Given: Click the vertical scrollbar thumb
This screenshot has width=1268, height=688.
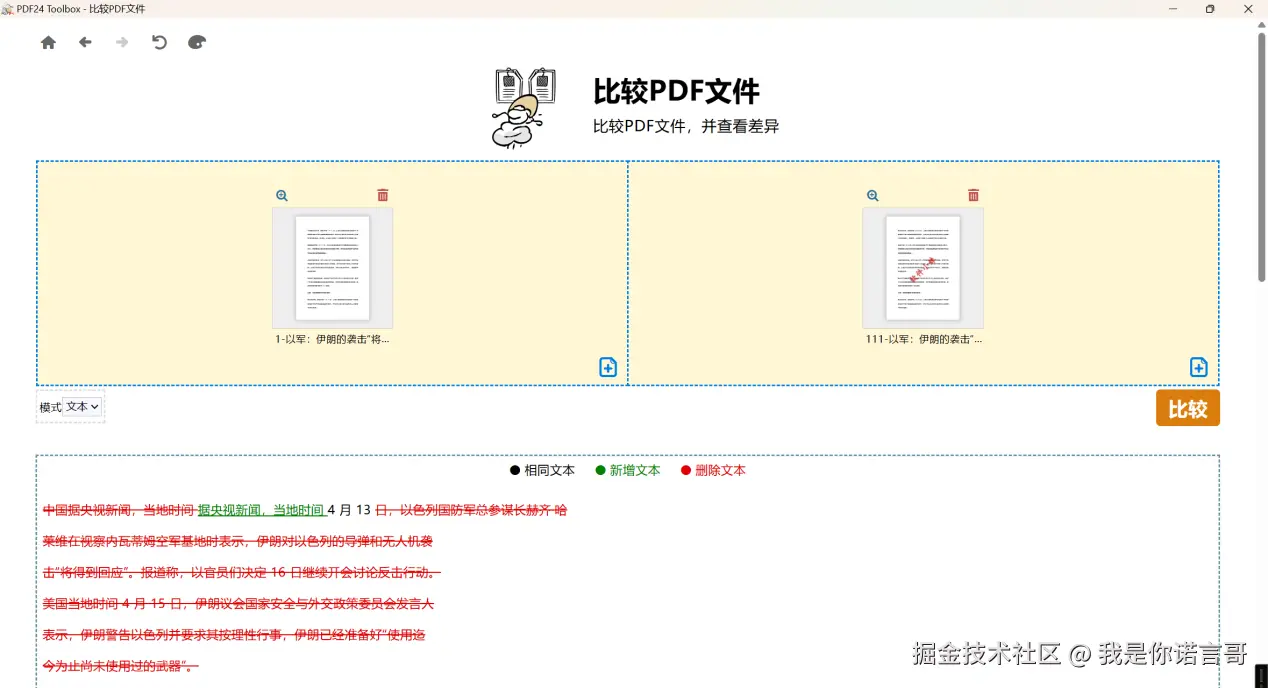Looking at the screenshot, I should pos(1261,157).
